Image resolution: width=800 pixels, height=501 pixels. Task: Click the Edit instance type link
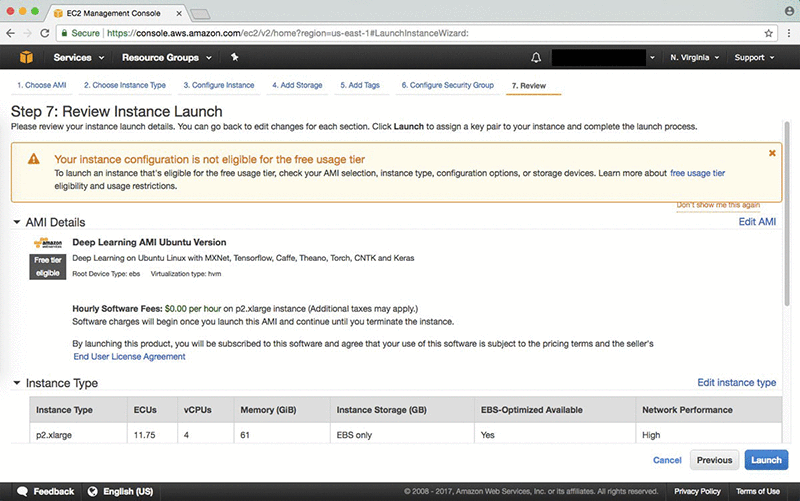coord(736,382)
